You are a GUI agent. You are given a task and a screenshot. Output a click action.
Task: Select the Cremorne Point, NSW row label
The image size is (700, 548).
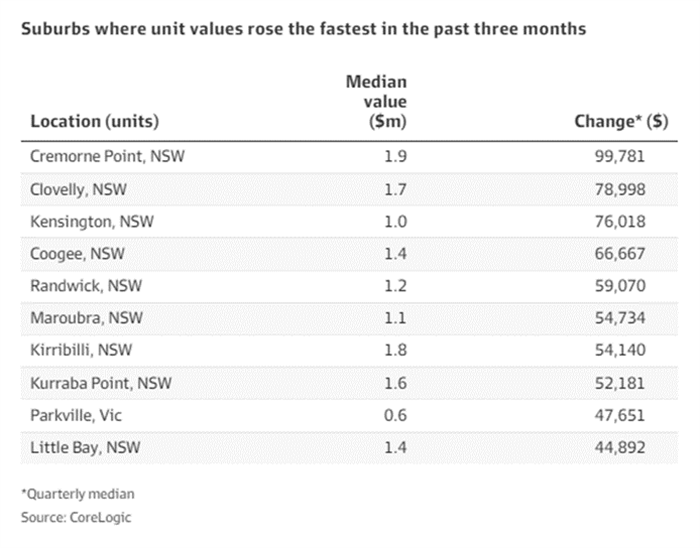[x=108, y=156]
